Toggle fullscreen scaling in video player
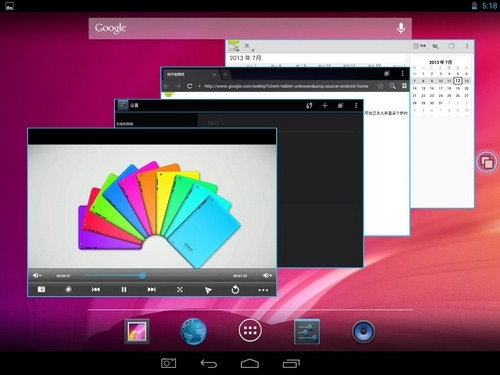Image resolution: width=500 pixels, height=375 pixels. [180, 290]
